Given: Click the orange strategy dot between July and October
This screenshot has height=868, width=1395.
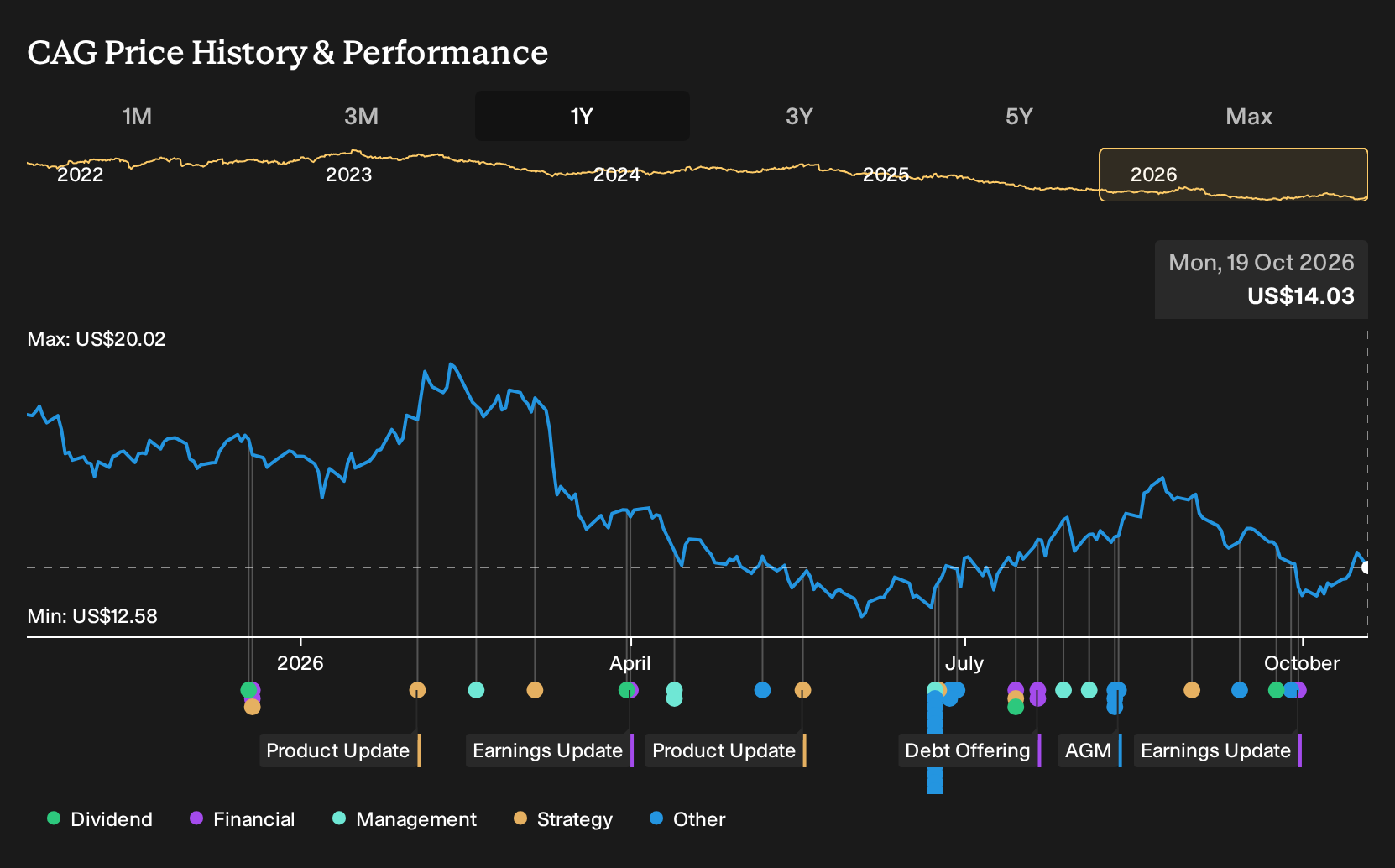Looking at the screenshot, I should 1191,690.
